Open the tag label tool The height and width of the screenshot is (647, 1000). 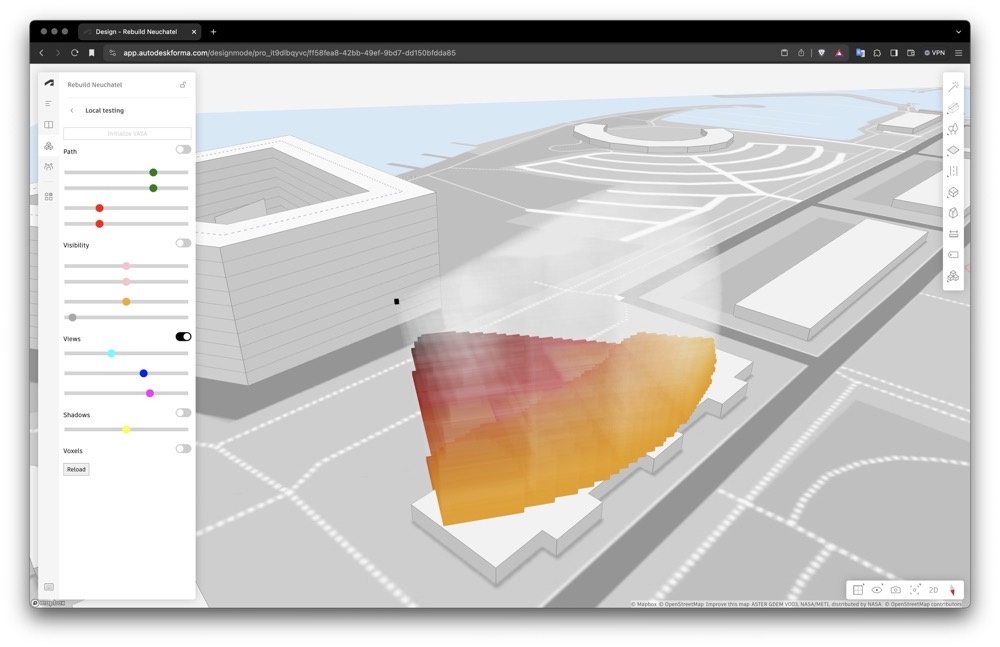(953, 255)
